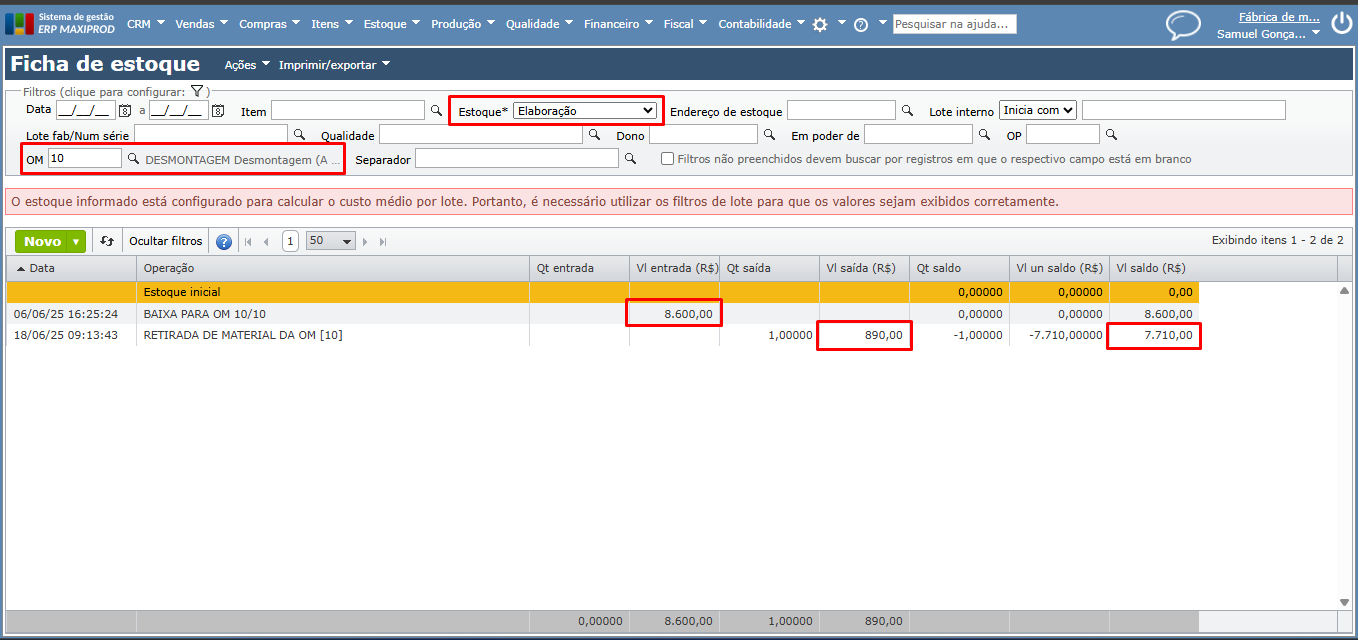This screenshot has height=640, width=1358.
Task: Open the CRM menu
Action: pos(146,24)
